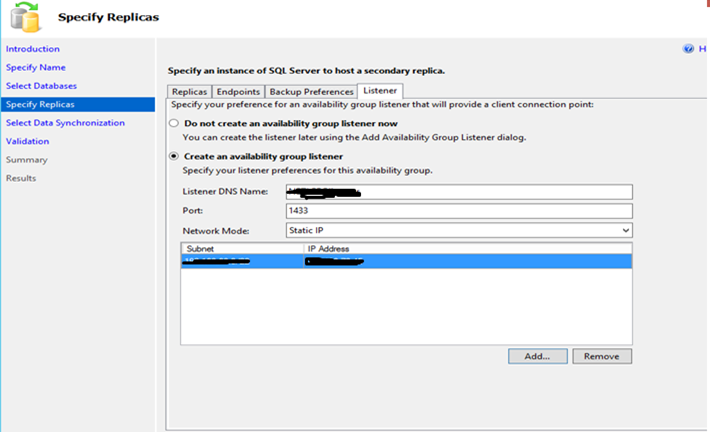Go to the Validation step
This screenshot has height=432, width=710.
(x=27, y=141)
